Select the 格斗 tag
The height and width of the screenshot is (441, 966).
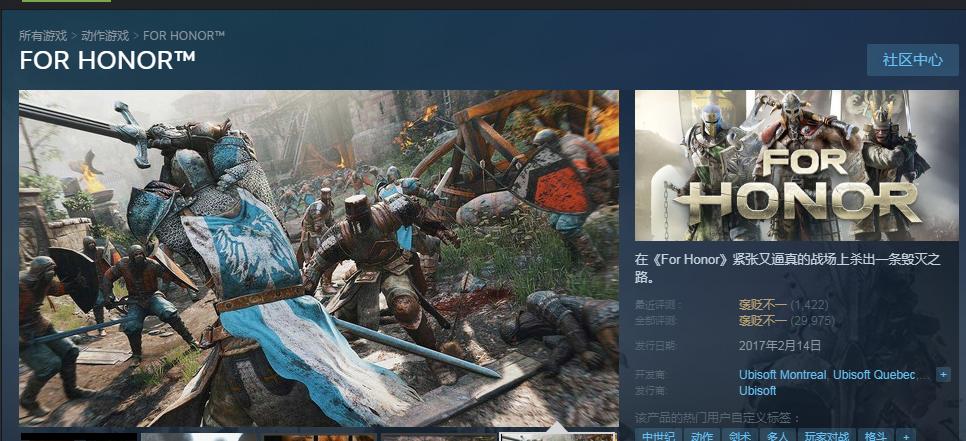tap(875, 435)
